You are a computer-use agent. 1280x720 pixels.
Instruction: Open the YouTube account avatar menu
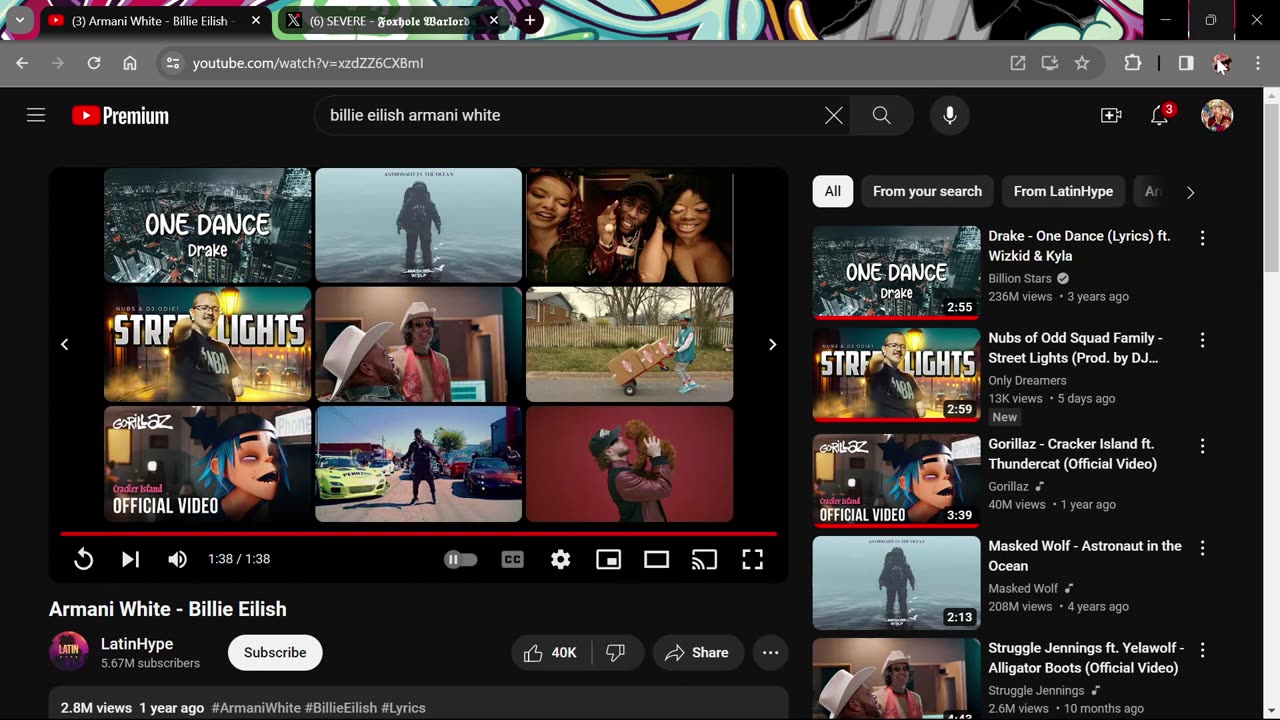coord(1217,115)
